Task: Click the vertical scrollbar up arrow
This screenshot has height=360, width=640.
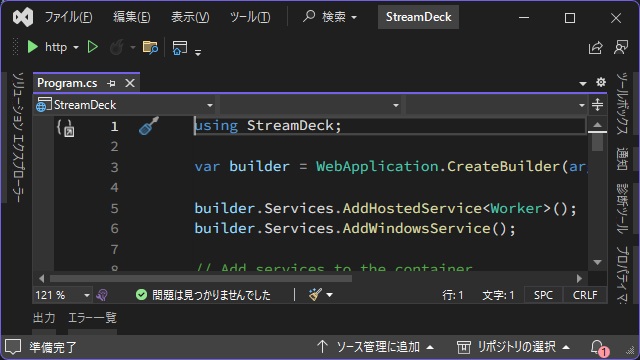Action: pyautogui.click(x=597, y=124)
